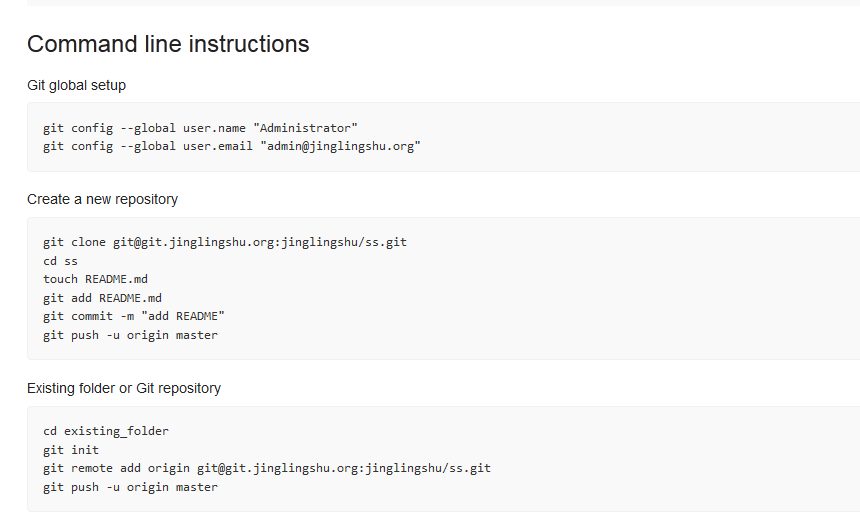
Task: Click the "Git global setup" subheading
Action: tap(76, 86)
